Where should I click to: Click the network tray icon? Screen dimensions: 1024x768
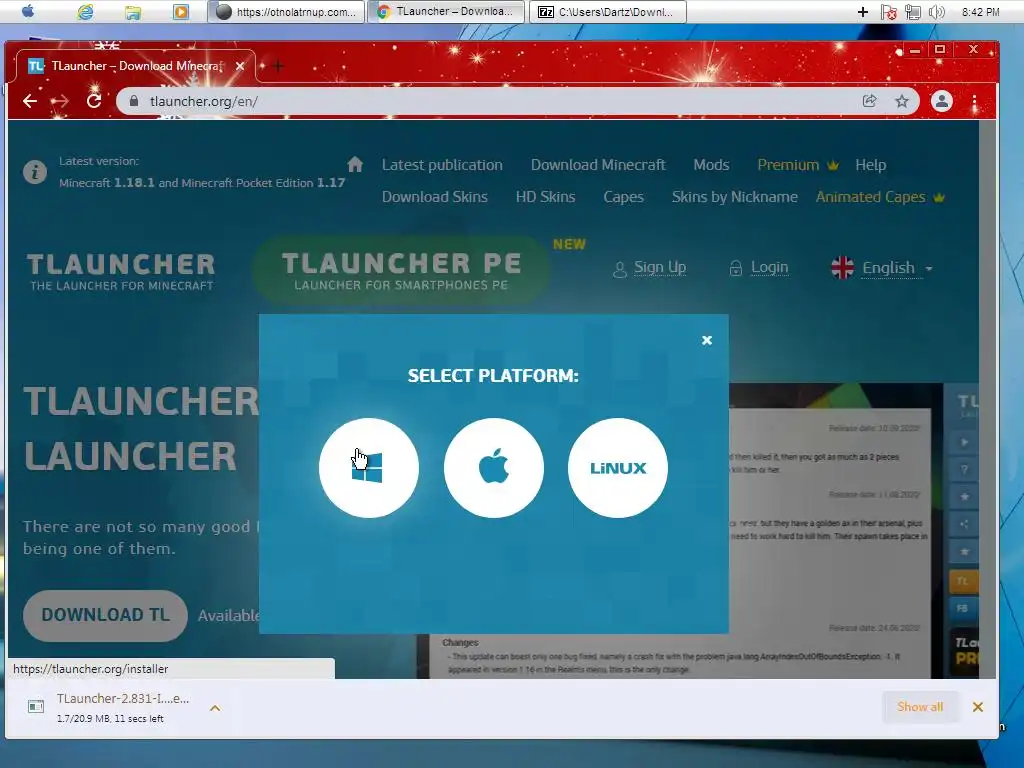[x=912, y=12]
